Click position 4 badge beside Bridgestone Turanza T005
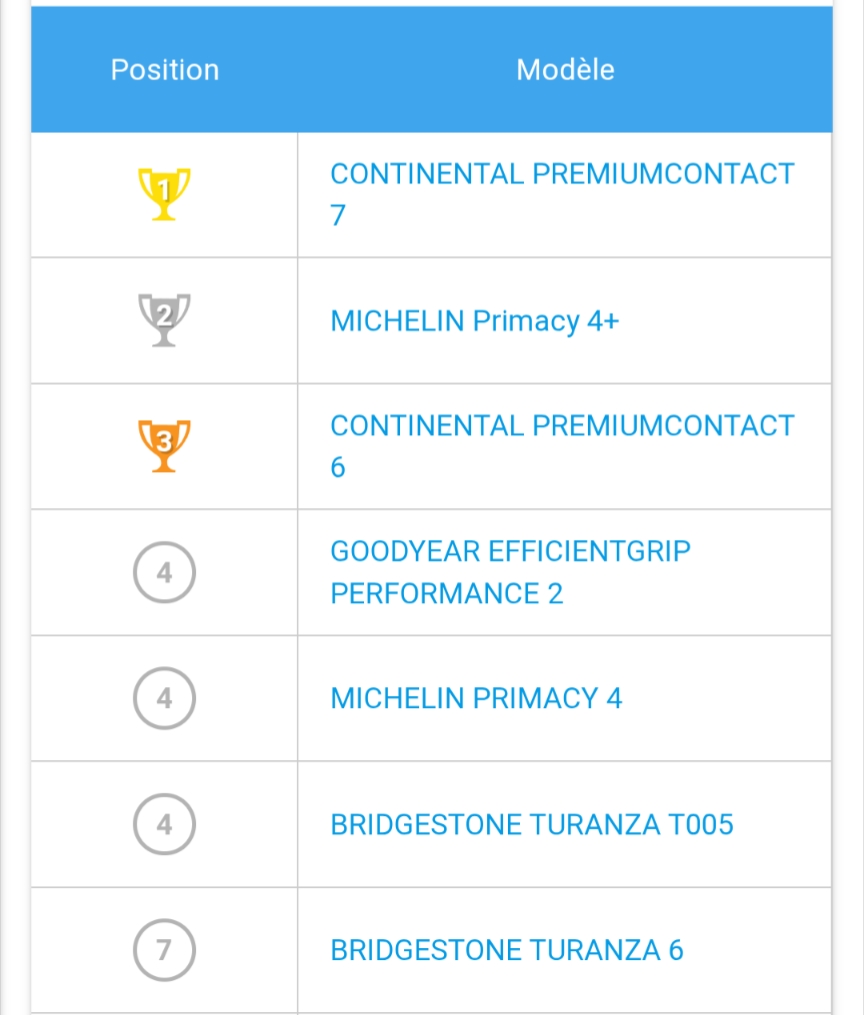 164,824
